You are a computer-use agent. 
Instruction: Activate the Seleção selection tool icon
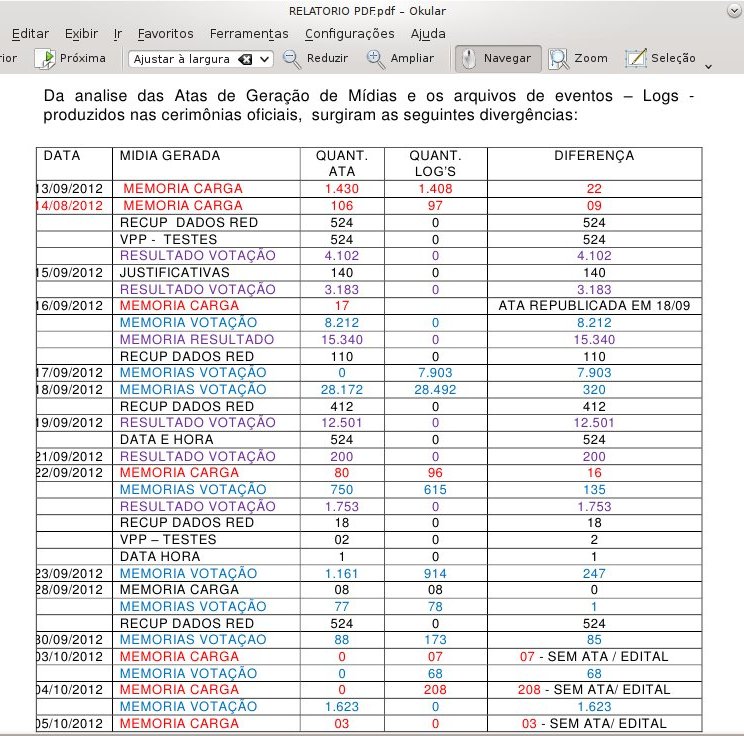(x=636, y=59)
